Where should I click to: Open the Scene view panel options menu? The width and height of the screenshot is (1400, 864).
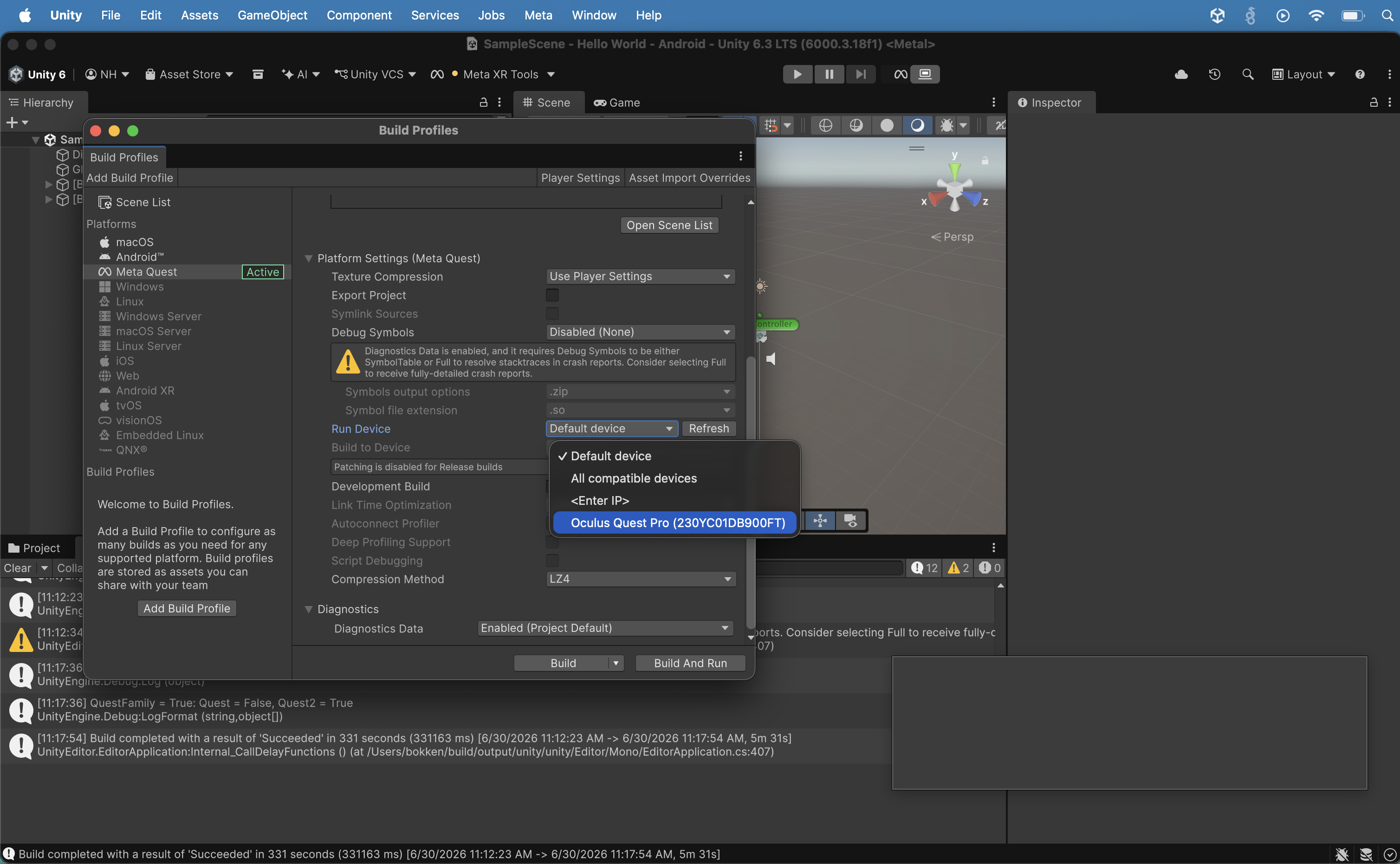click(993, 102)
